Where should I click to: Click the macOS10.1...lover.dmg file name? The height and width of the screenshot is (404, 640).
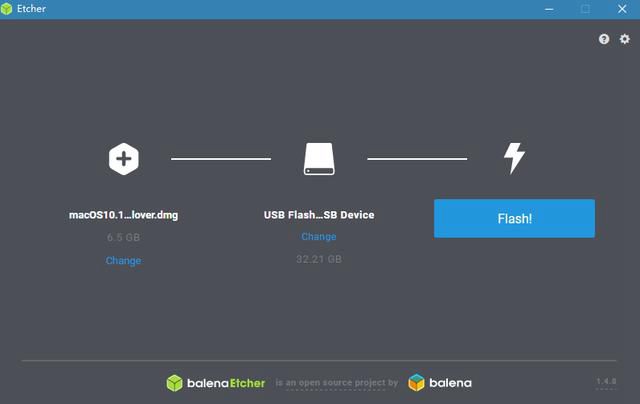pos(123,215)
